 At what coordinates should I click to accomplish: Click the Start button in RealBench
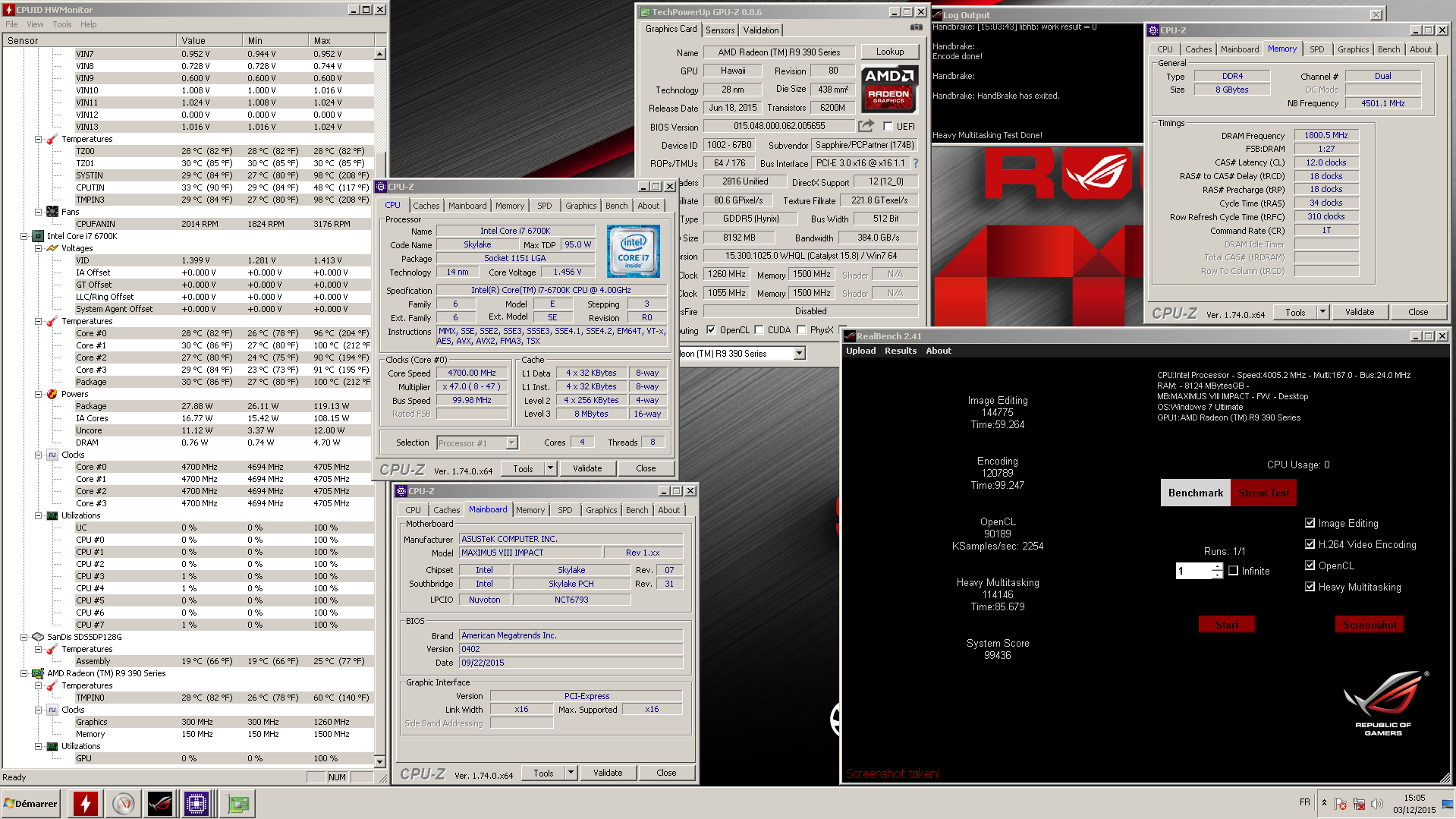[1226, 625]
